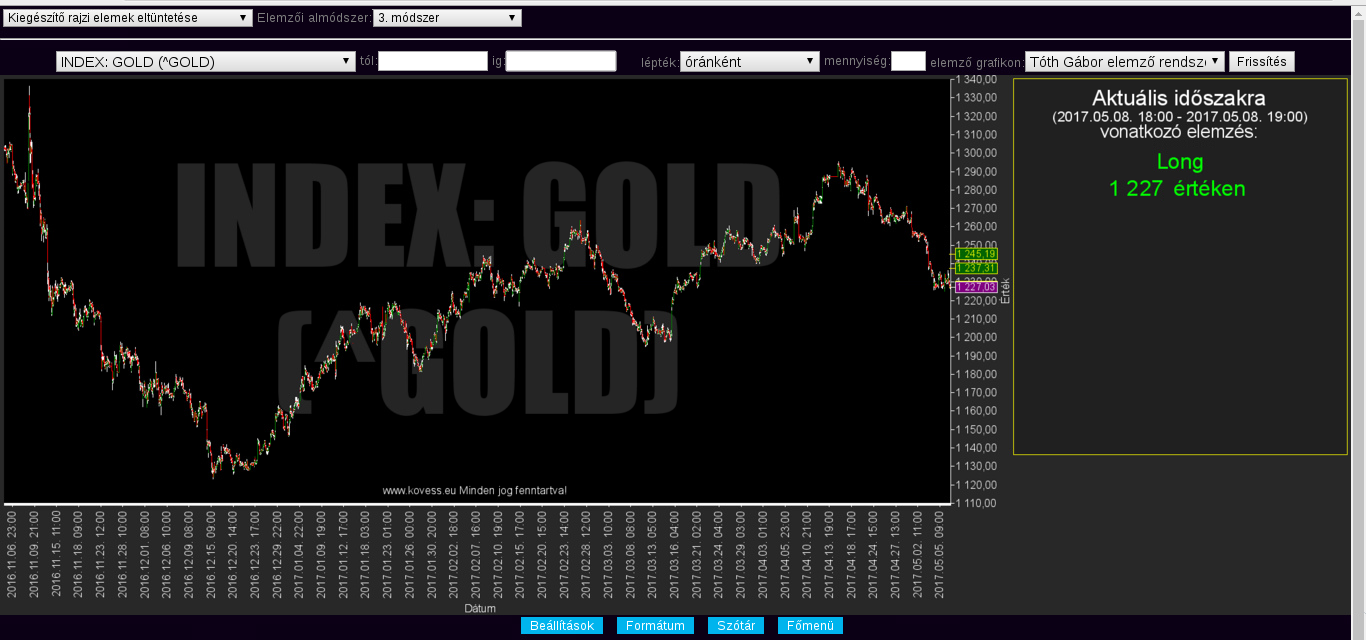Select the green 1 237,31 price label

976,268
